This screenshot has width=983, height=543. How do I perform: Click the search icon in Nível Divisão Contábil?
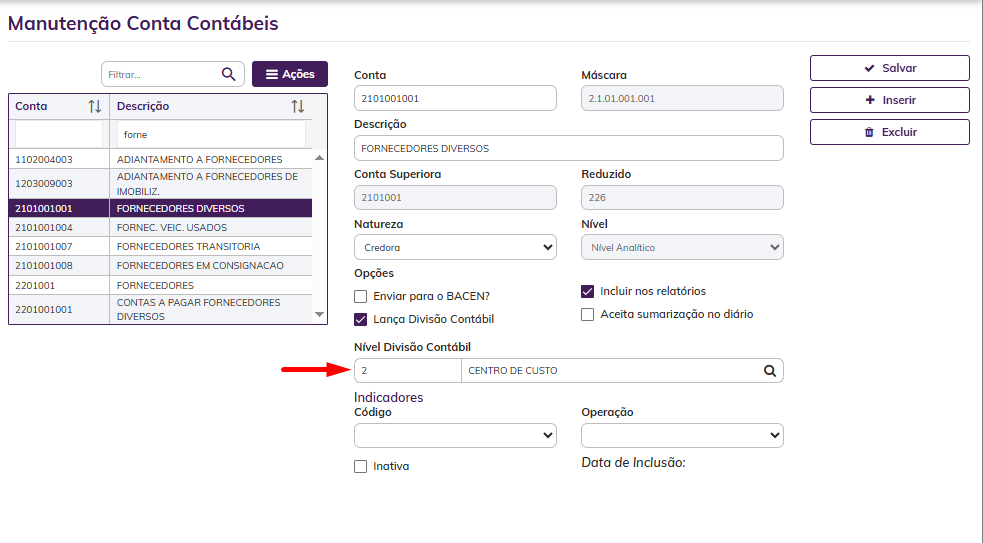[x=770, y=371]
